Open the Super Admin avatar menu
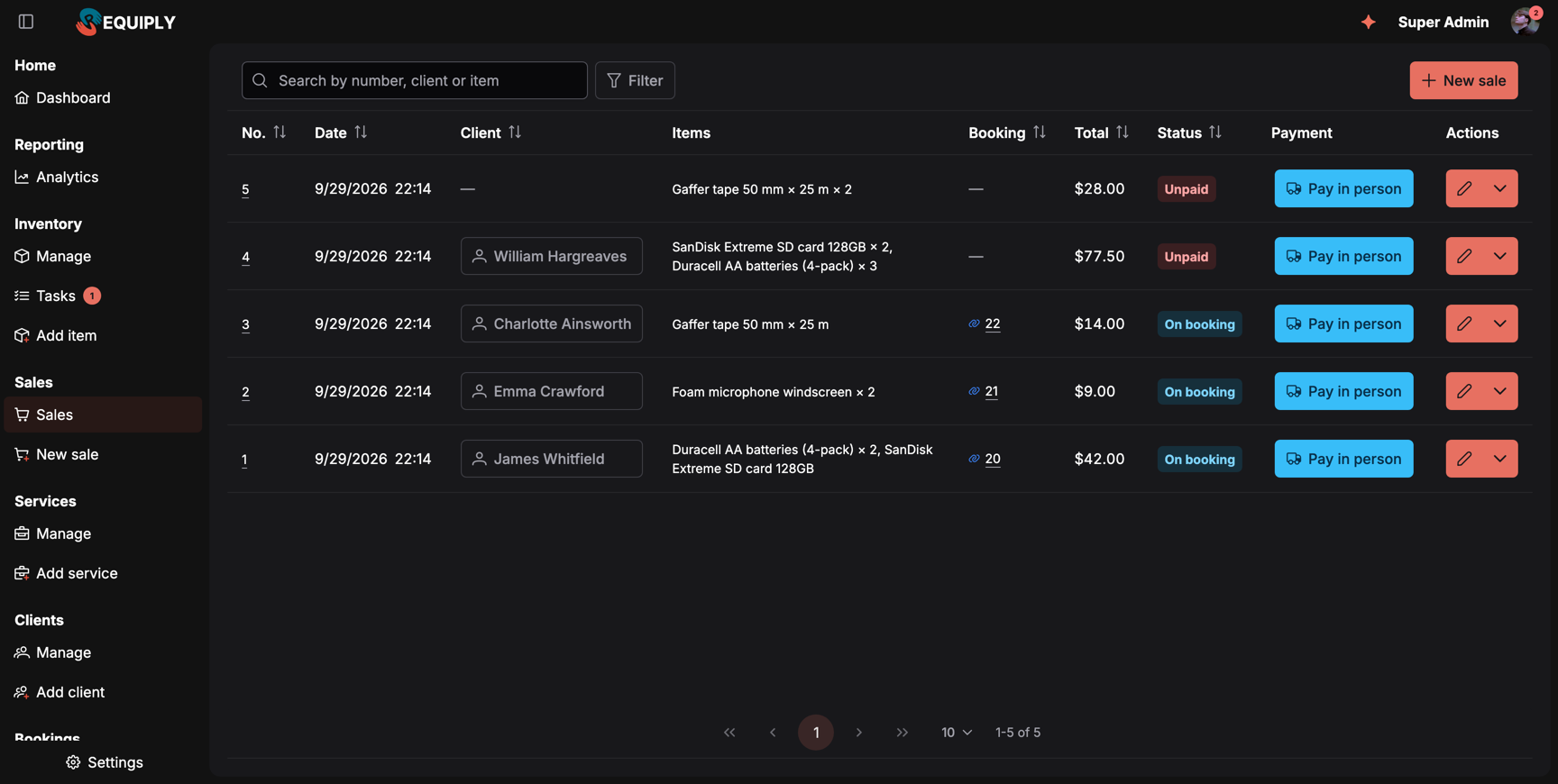The image size is (1558, 784). 1525,22
